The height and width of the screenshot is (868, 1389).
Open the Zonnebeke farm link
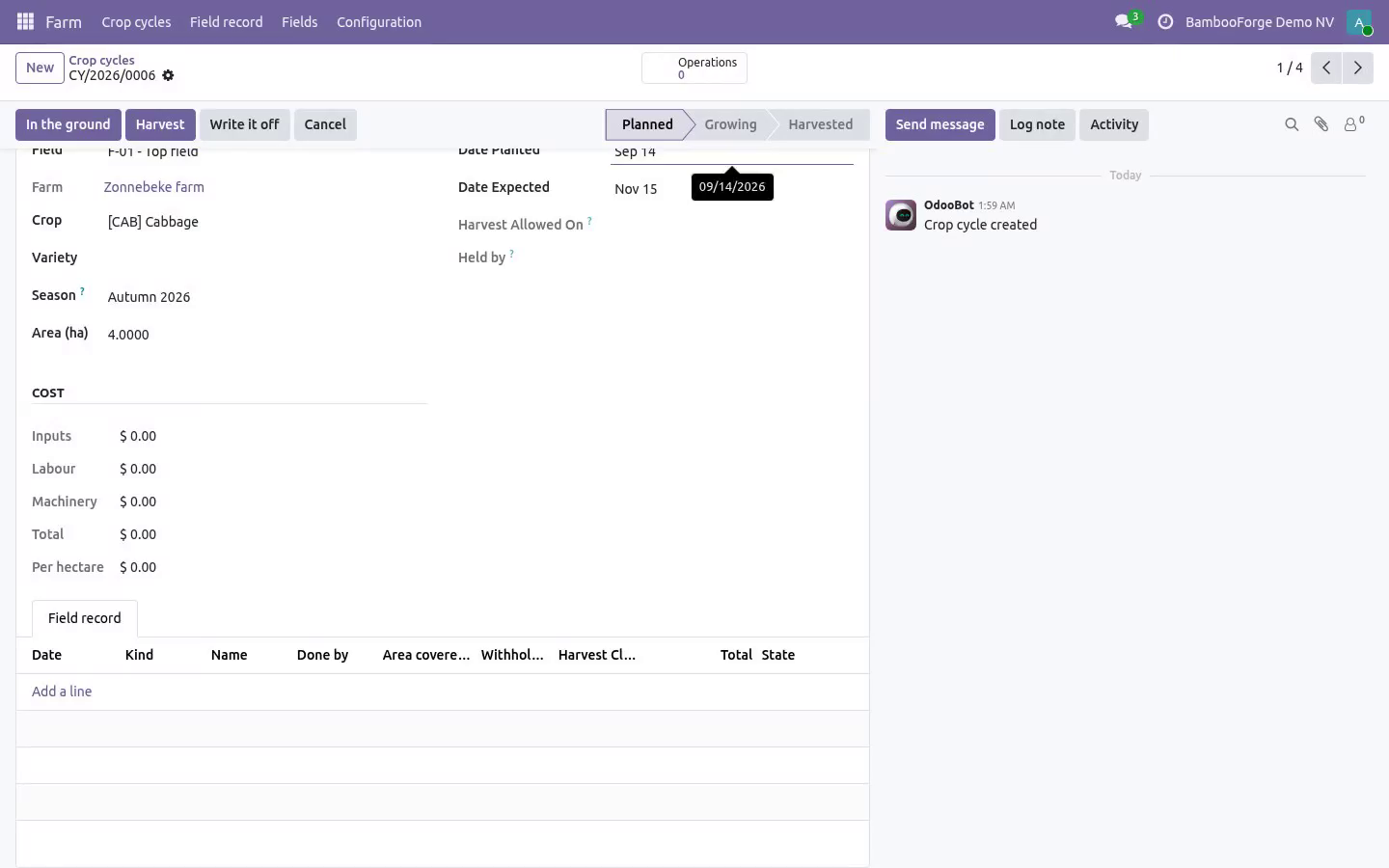coord(154,187)
